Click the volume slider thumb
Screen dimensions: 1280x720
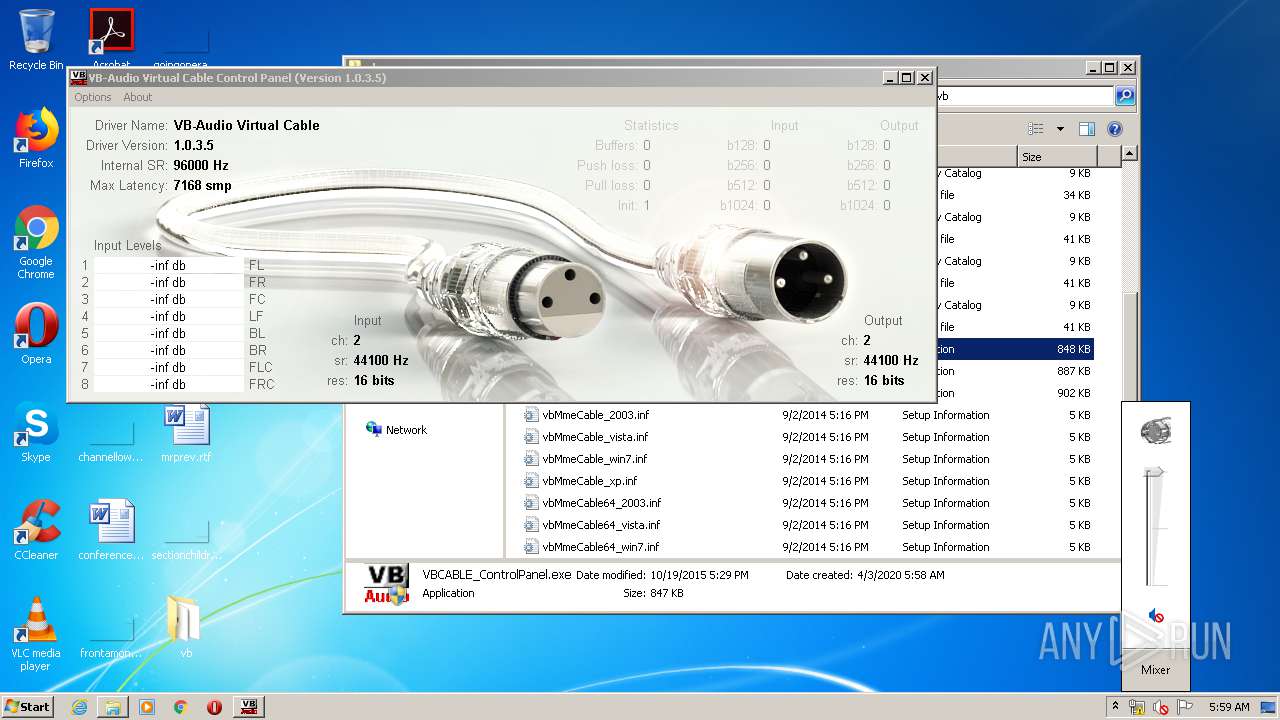click(x=1155, y=472)
